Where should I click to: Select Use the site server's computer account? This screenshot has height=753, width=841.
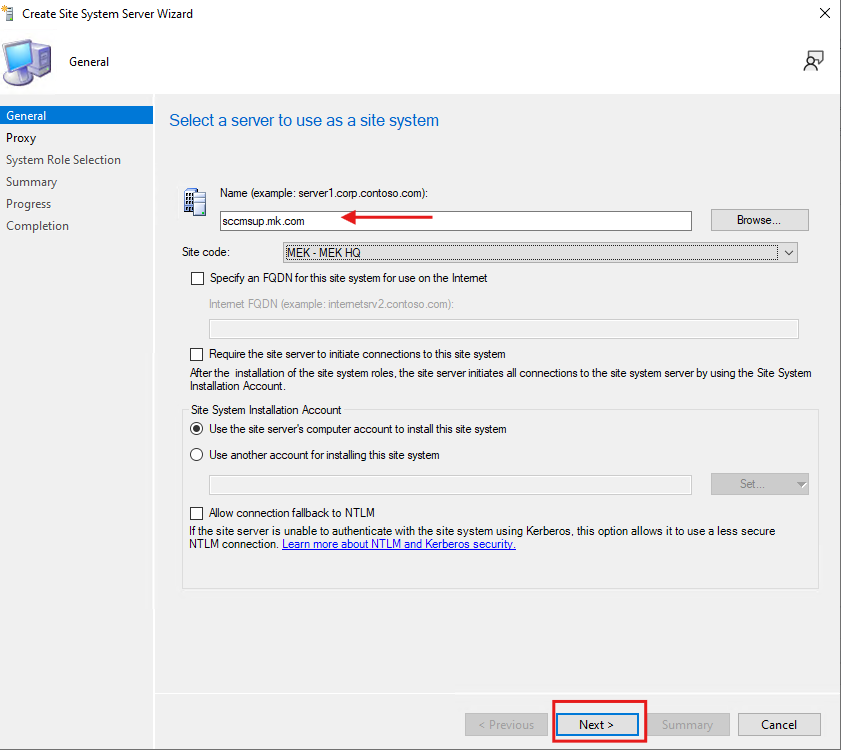click(197, 429)
